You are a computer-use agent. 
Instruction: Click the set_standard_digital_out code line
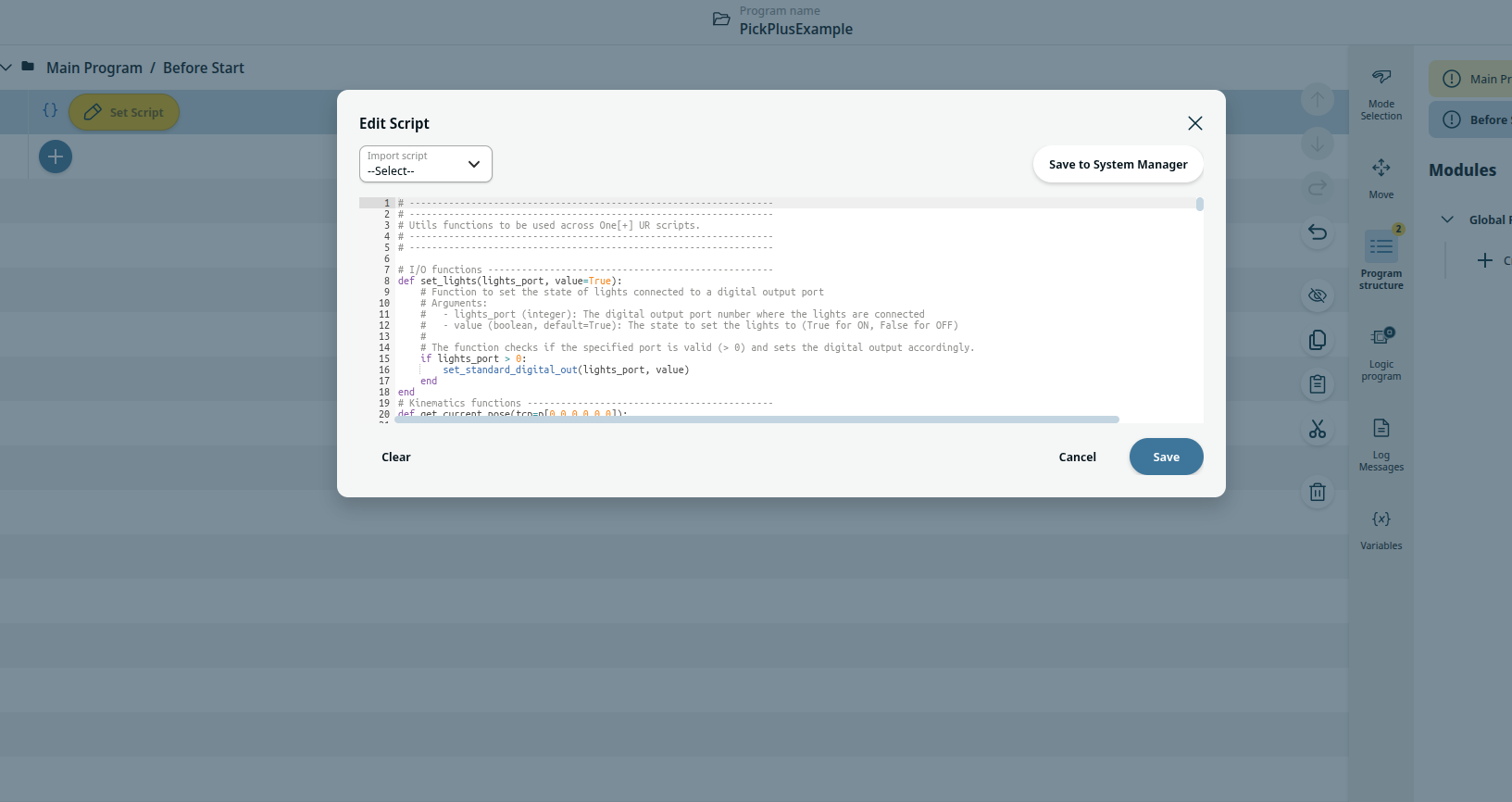(566, 370)
